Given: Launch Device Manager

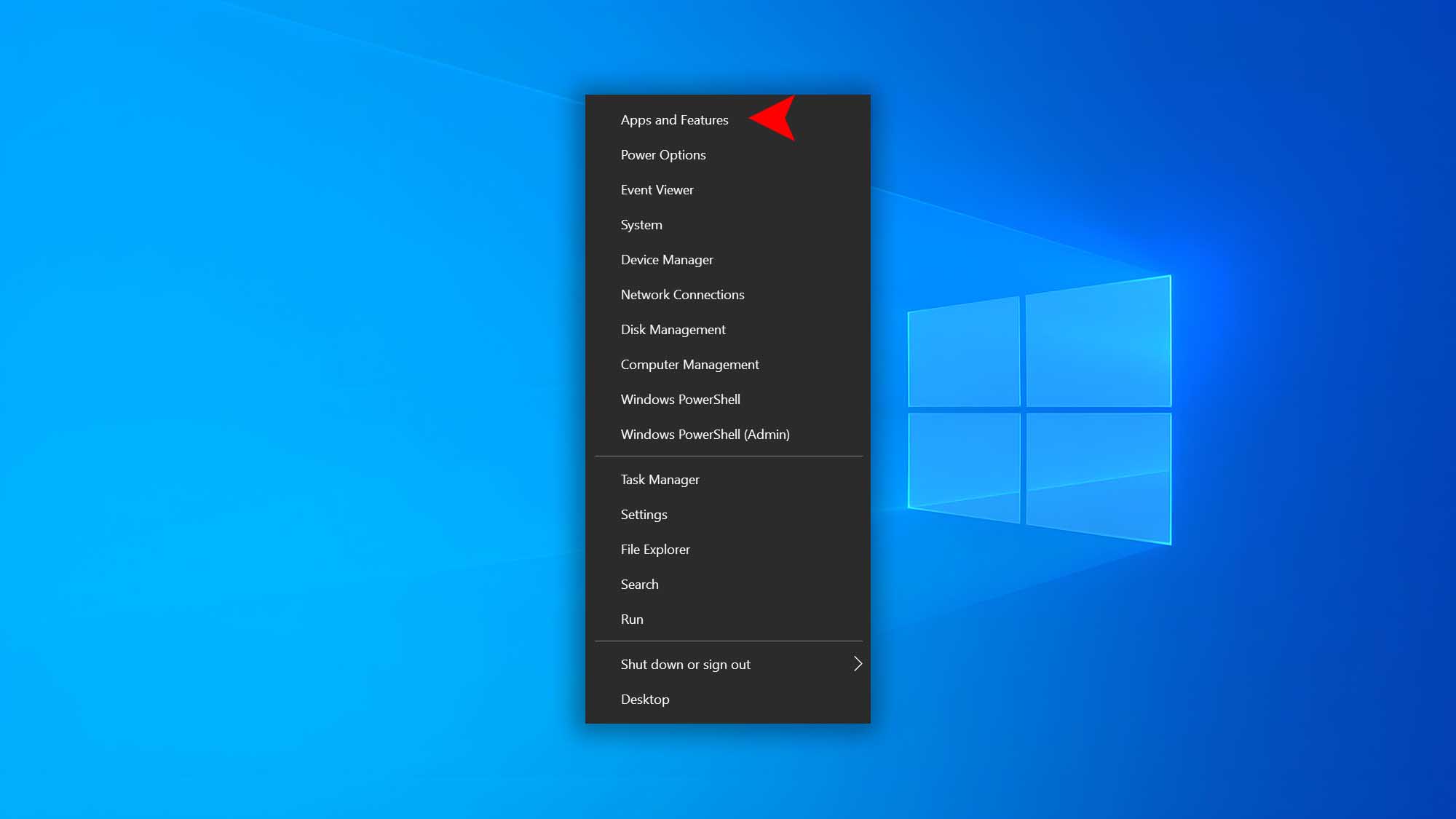Looking at the screenshot, I should (x=727, y=260).
